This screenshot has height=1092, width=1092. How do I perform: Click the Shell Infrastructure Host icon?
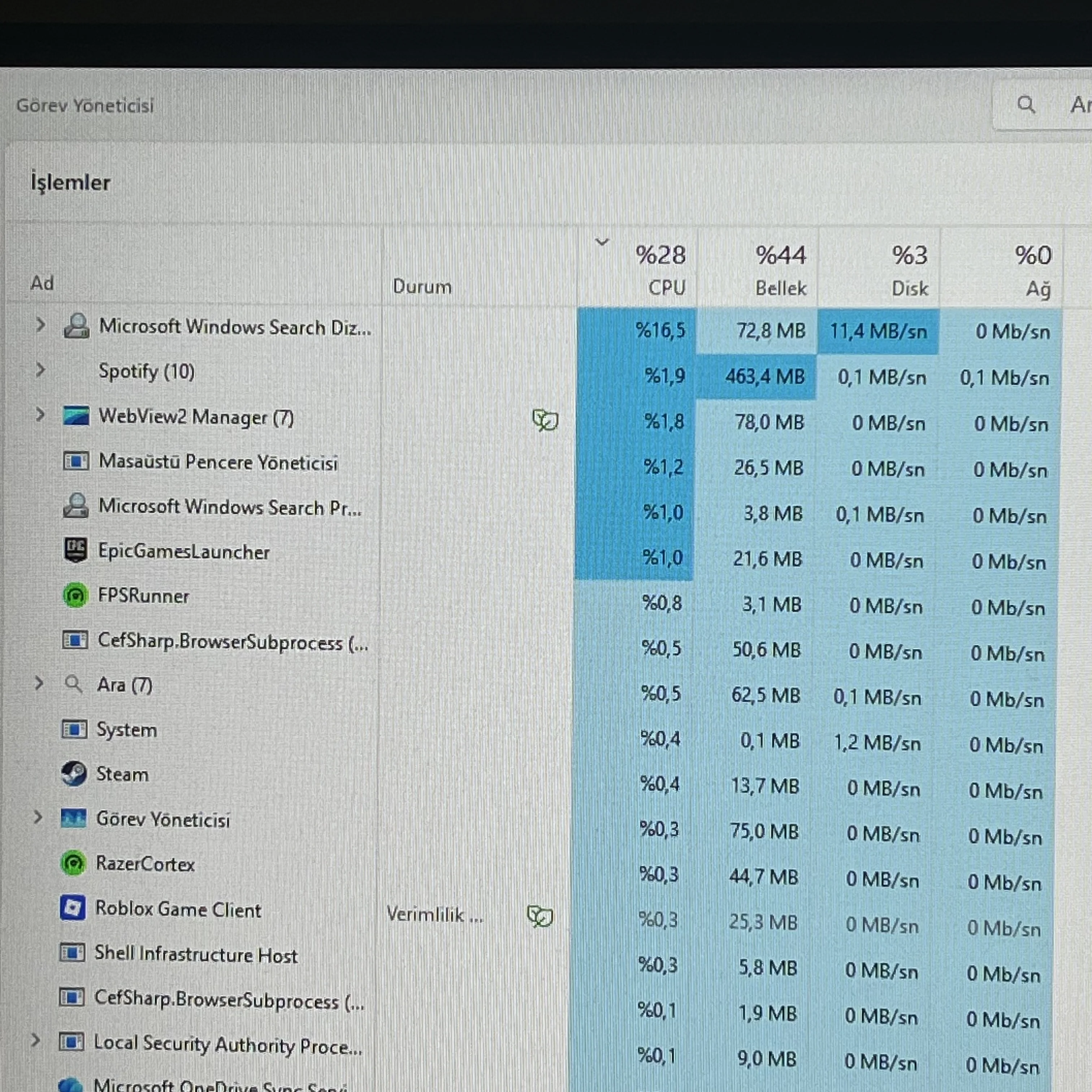72,953
